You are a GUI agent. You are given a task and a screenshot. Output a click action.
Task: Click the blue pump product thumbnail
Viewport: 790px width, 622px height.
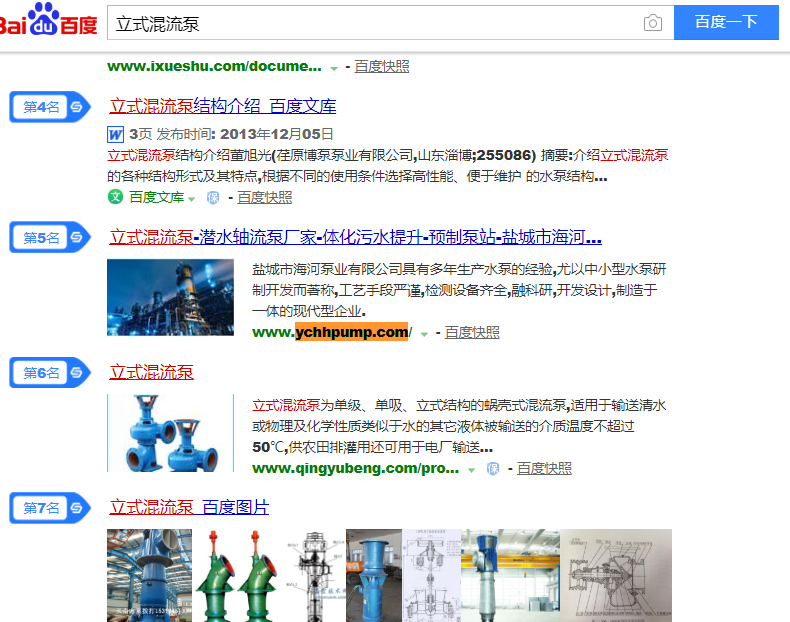(170, 433)
